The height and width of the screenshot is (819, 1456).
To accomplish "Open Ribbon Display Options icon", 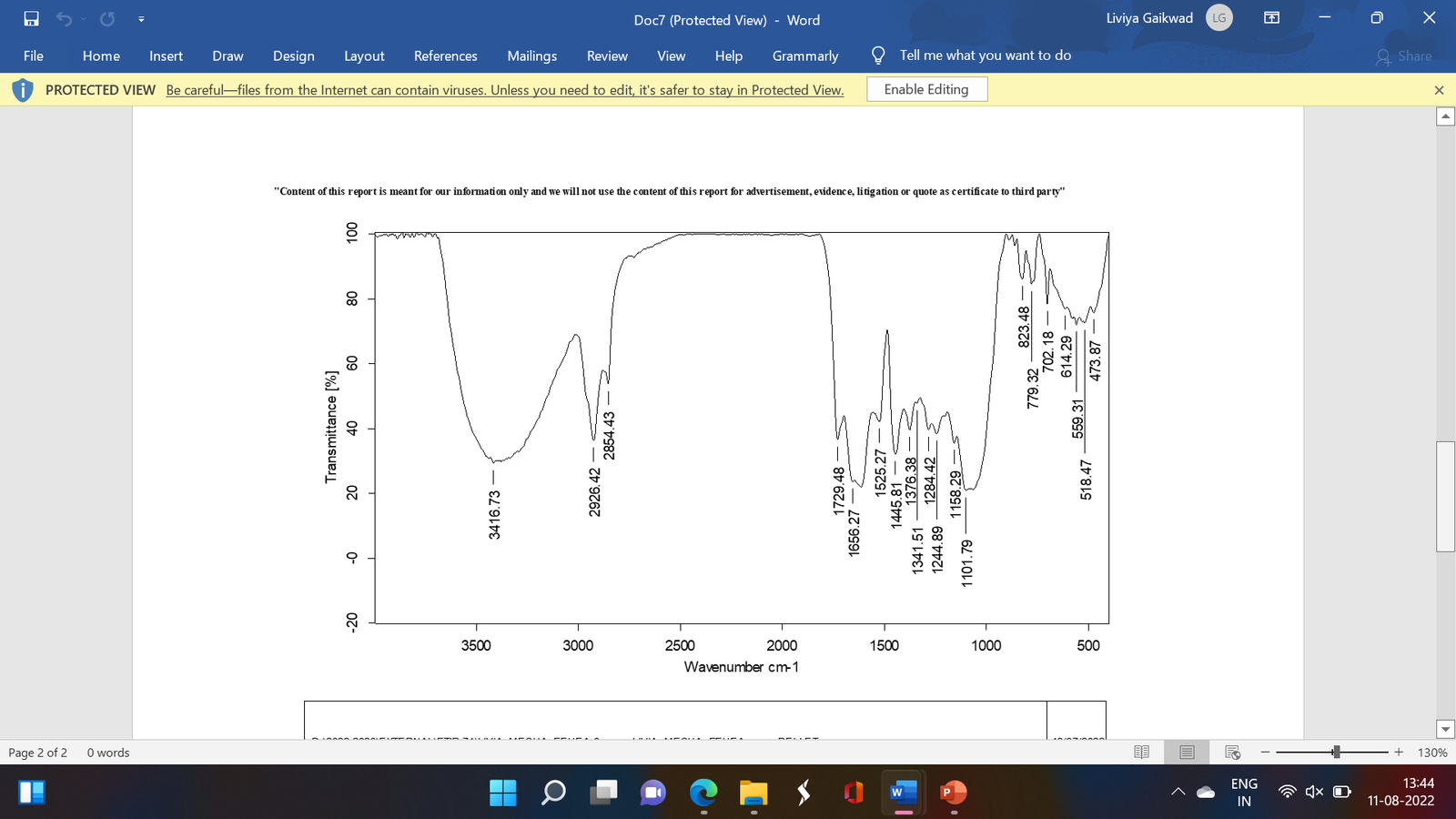I will [1272, 18].
